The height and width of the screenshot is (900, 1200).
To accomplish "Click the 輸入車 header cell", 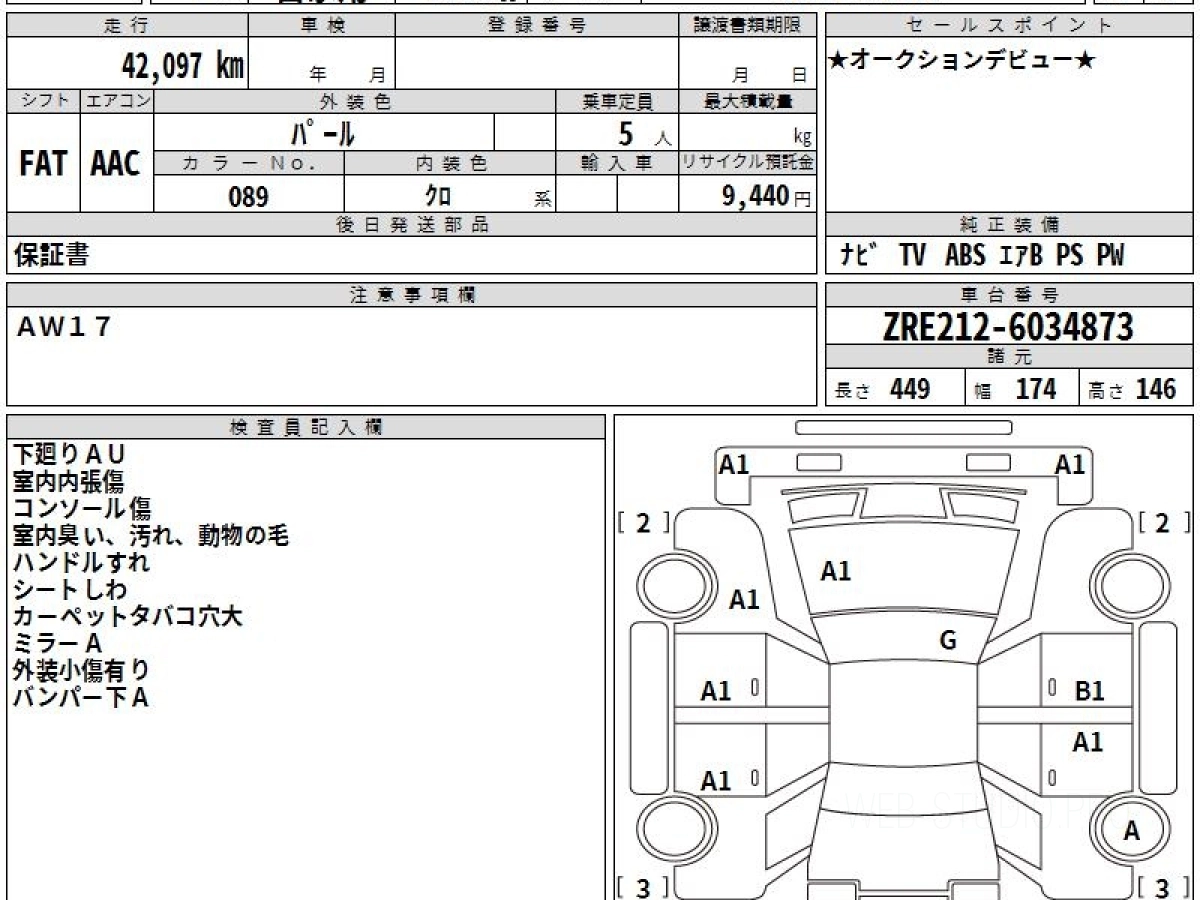I will (x=617, y=164).
